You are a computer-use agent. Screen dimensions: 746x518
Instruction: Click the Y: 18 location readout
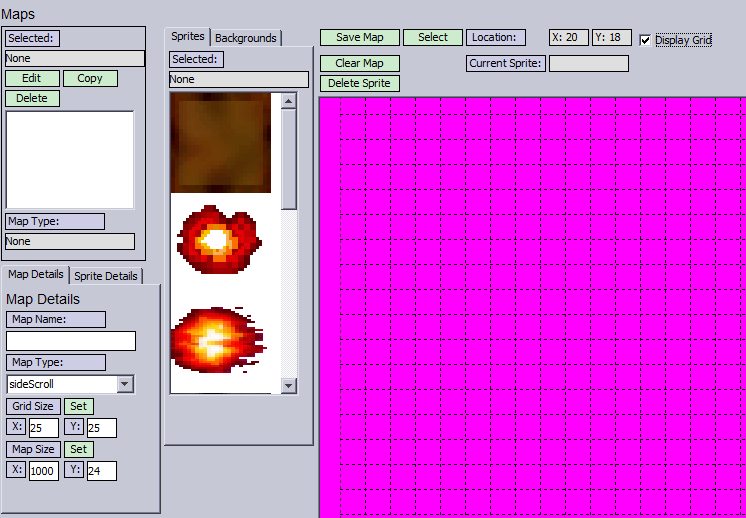(x=612, y=38)
